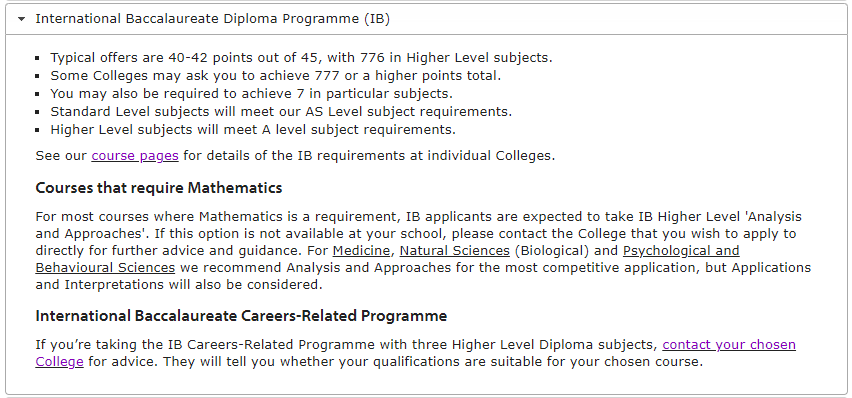Open the course pages link
The width and height of the screenshot is (852, 398).
click(135, 156)
